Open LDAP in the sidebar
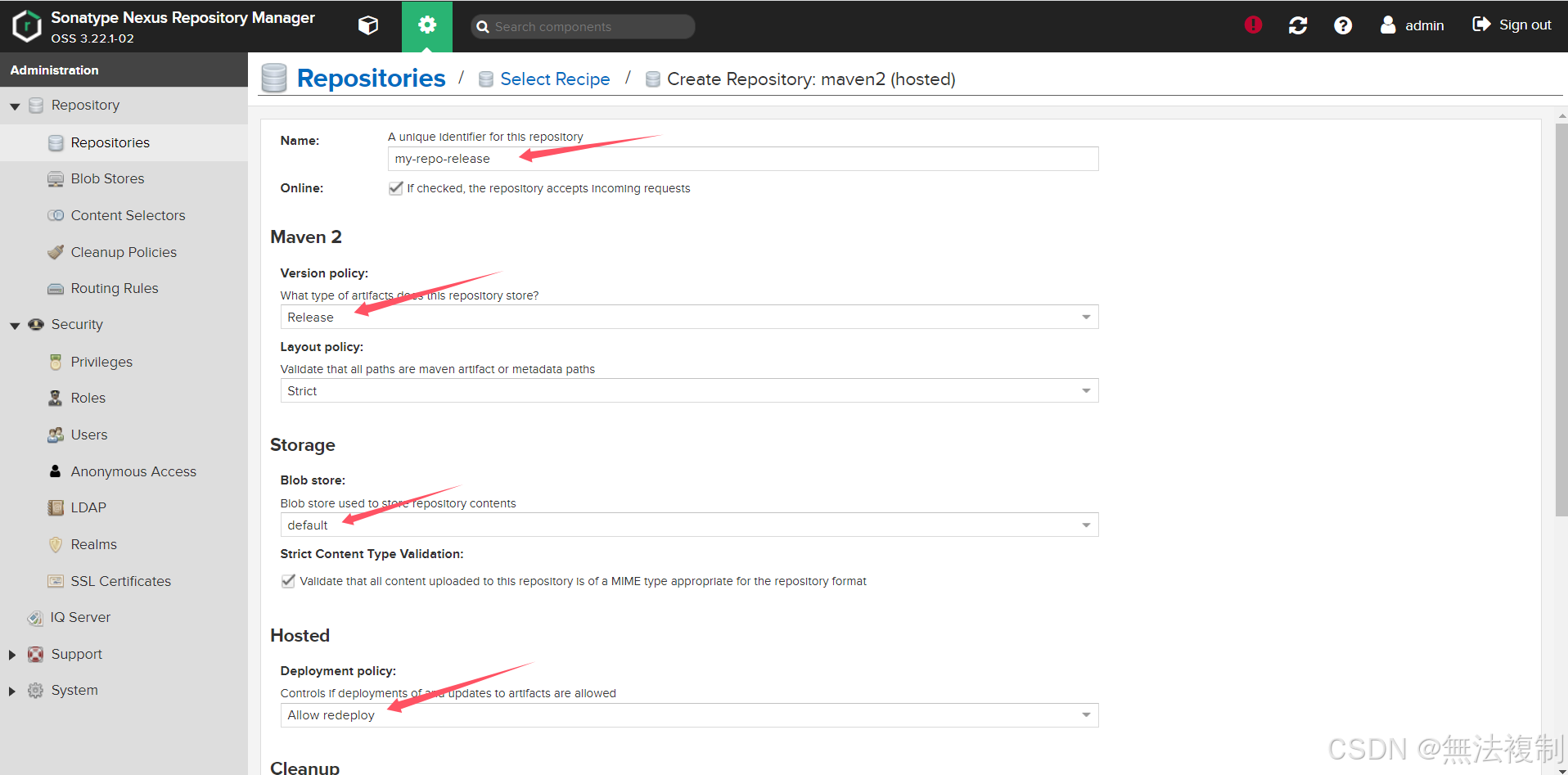This screenshot has width=1568, height=775. tap(88, 507)
